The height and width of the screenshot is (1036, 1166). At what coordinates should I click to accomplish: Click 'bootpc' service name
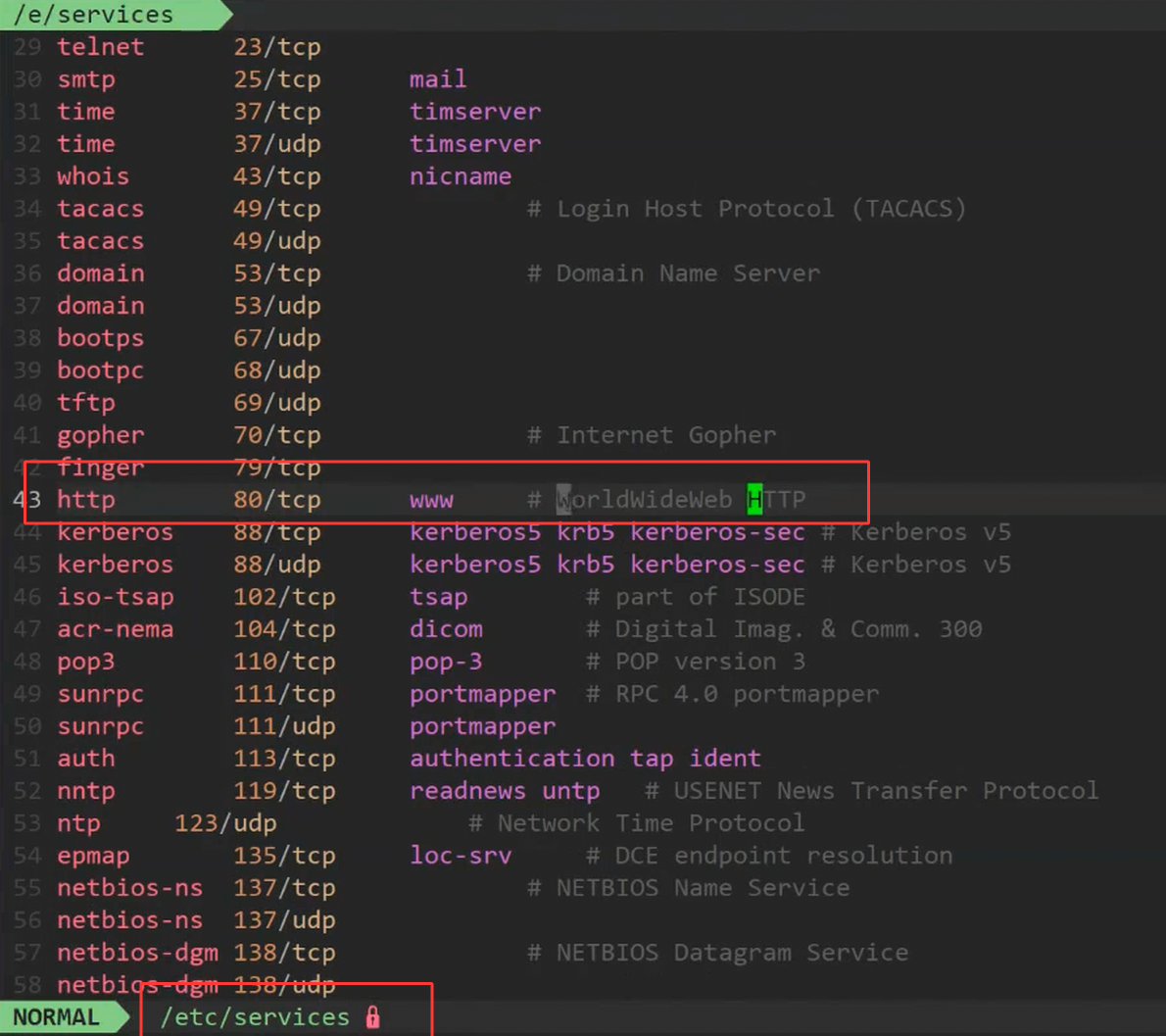(100, 370)
